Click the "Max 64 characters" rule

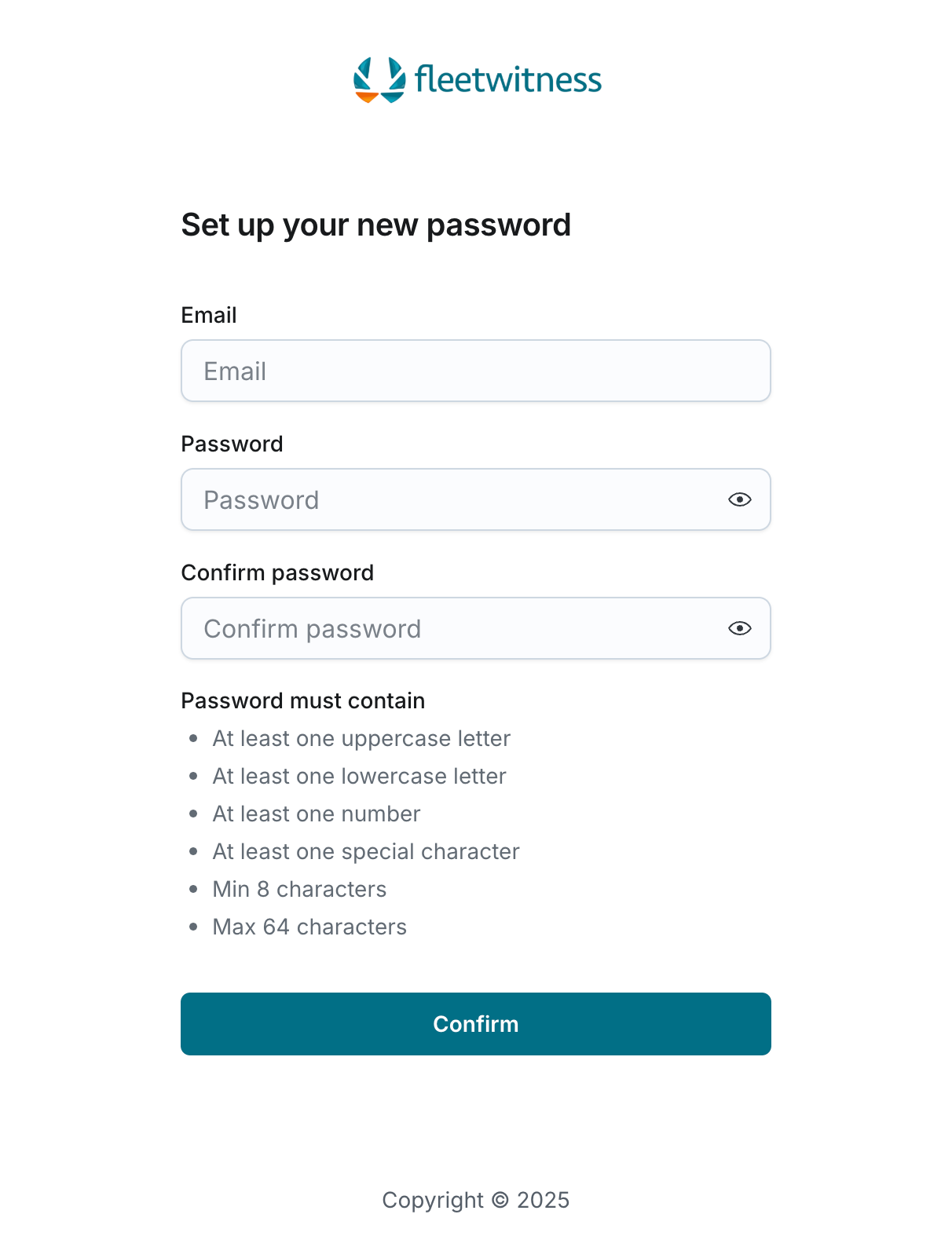coord(309,927)
